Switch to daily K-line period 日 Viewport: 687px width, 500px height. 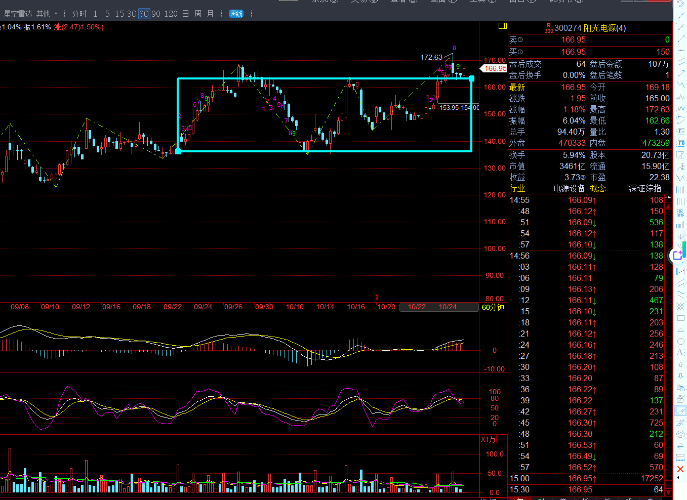point(185,15)
